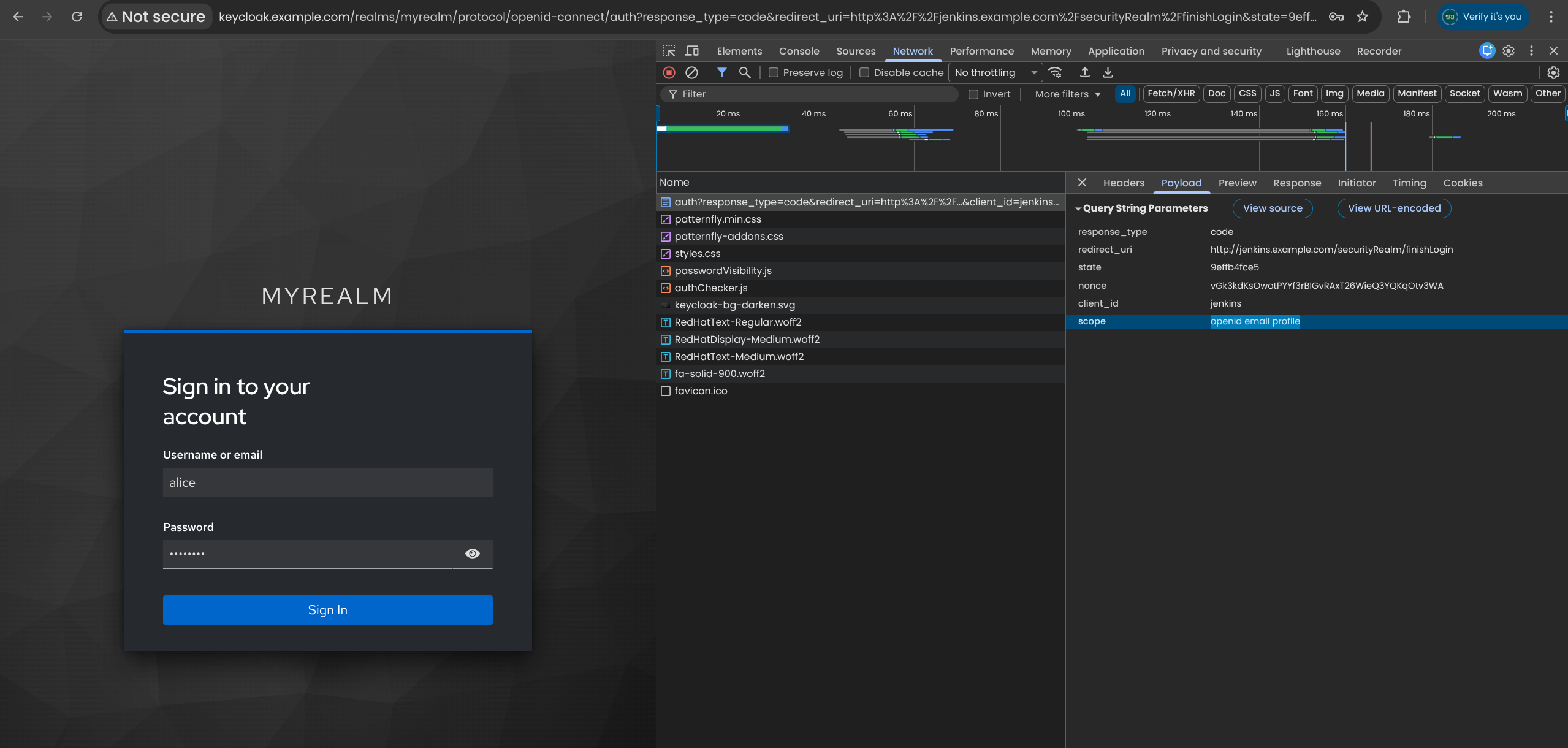Switch to the Console tab

pyautogui.click(x=799, y=51)
